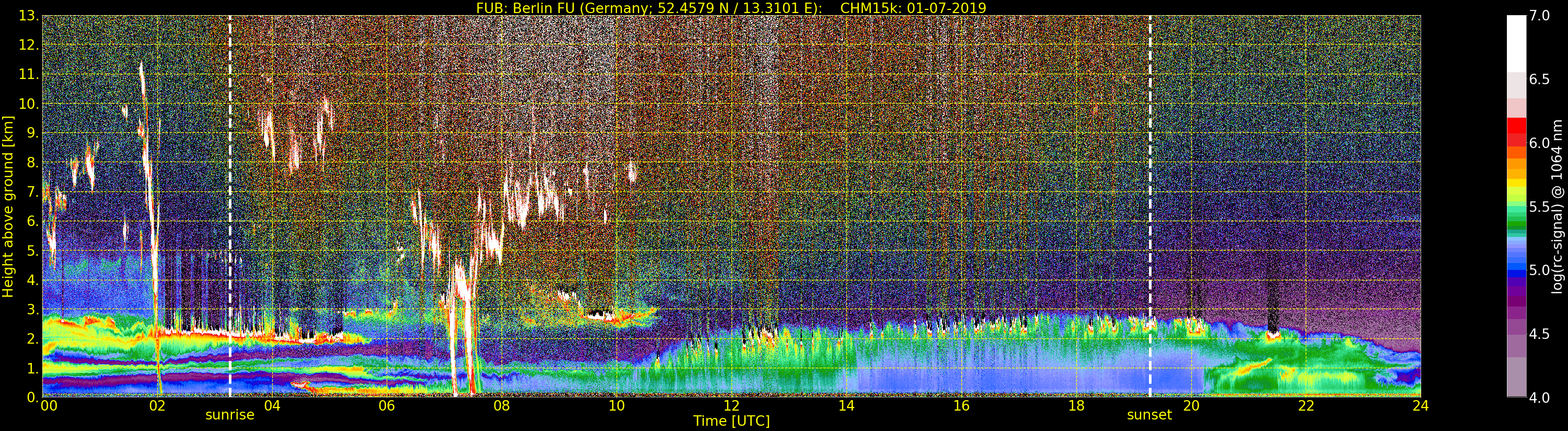The width and height of the screenshot is (1568, 431).
Task: Click the "20" tick on the time axis
Action: (x=1191, y=406)
